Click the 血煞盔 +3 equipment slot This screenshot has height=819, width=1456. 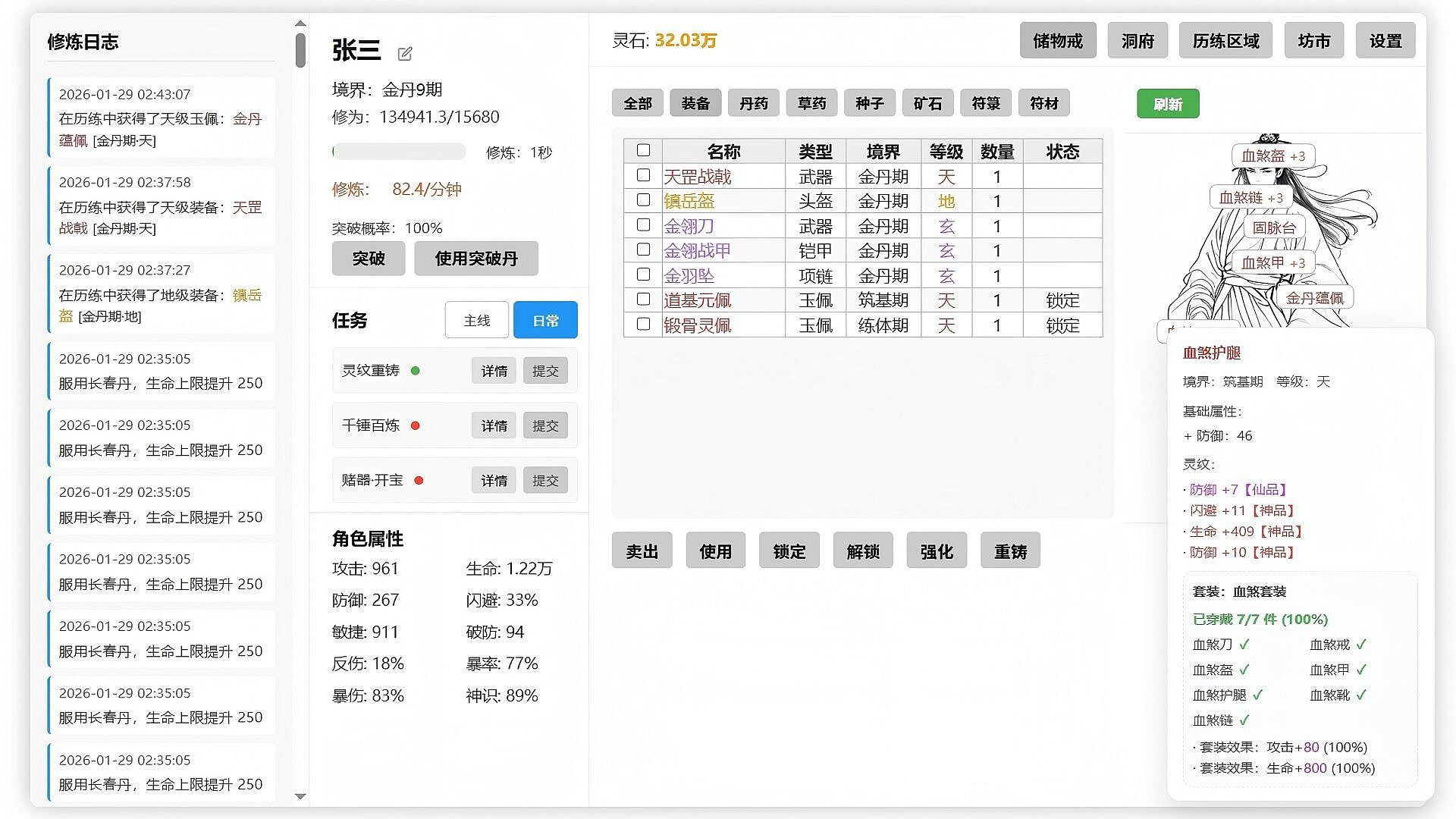coord(1272,156)
